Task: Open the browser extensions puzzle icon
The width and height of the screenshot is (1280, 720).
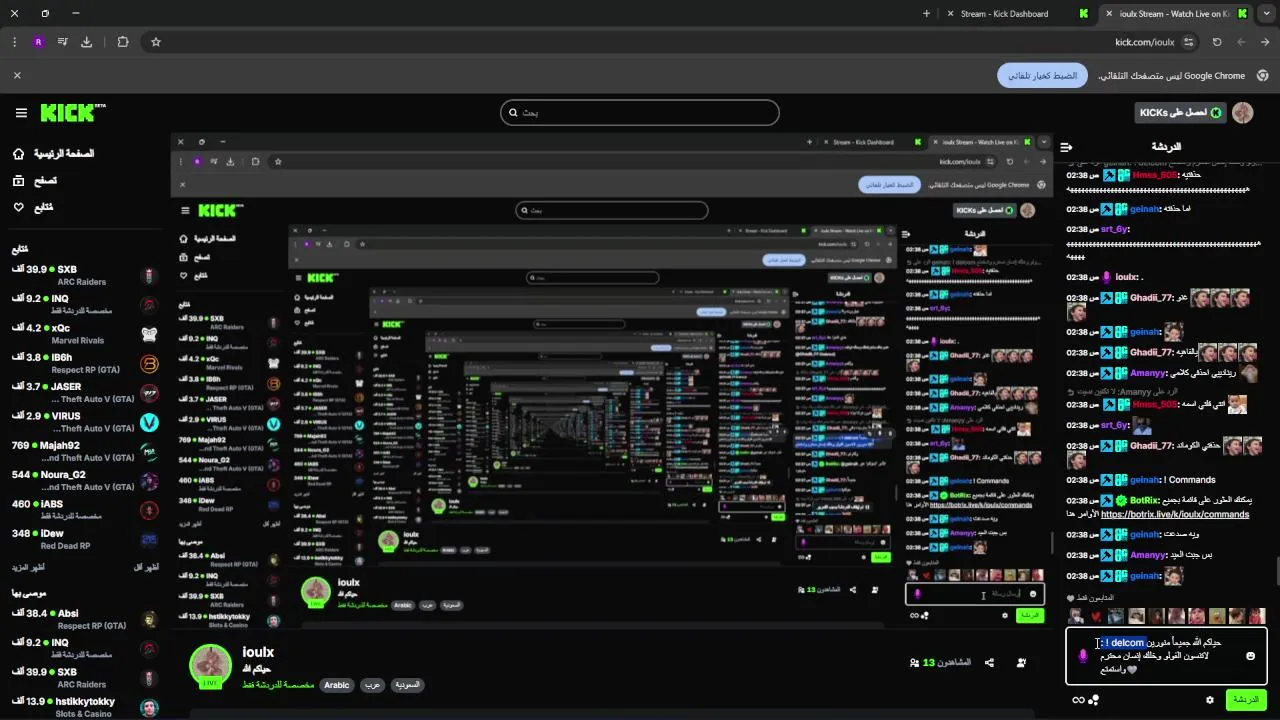Action: click(123, 42)
